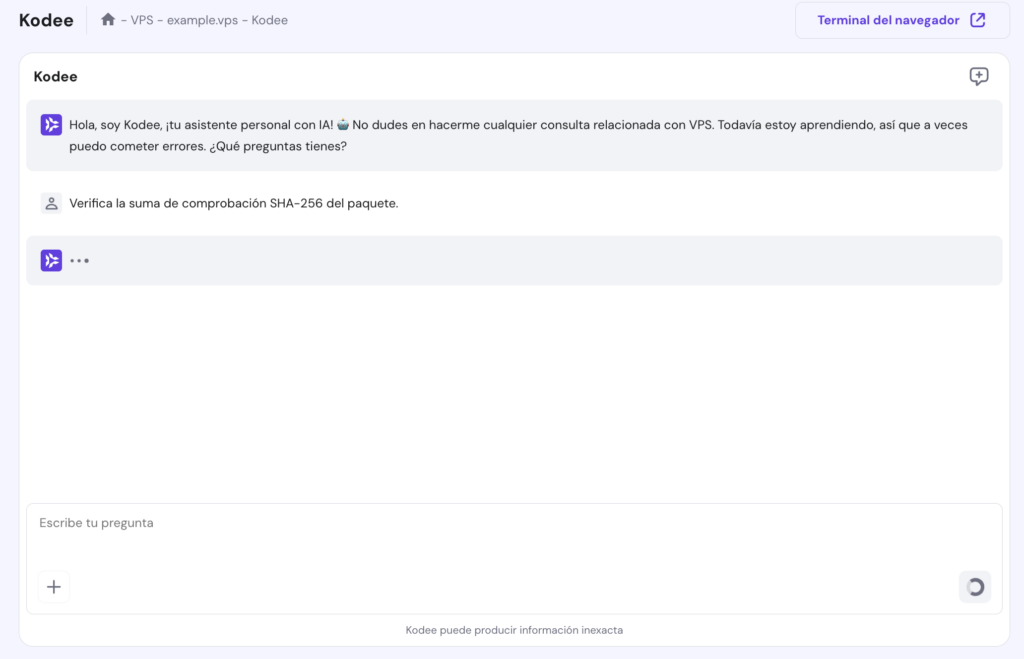Screen dimensions: 1024x659
Task: Go to VPS in the breadcrumb
Action: 143,20
